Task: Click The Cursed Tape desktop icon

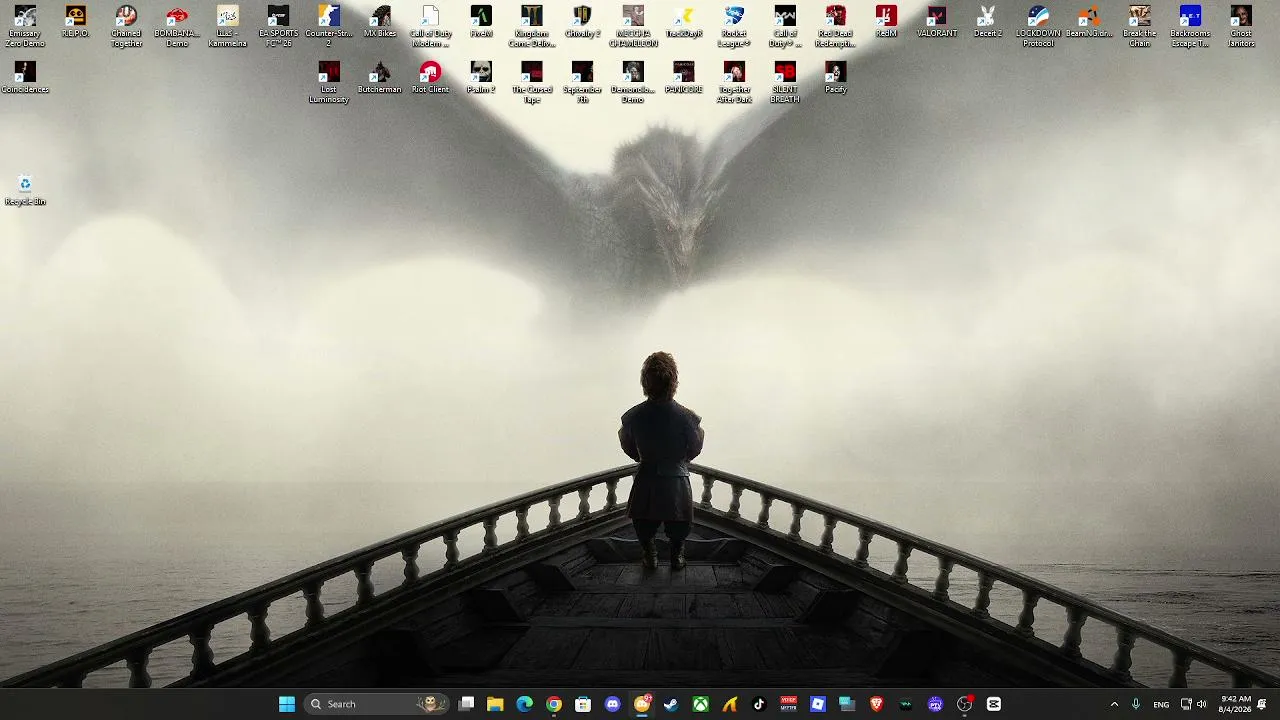Action: (532, 82)
